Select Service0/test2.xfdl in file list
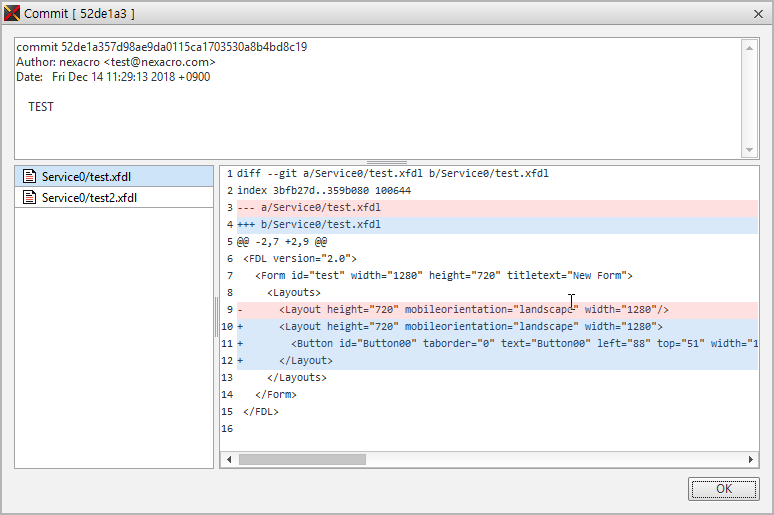Screen dimensions: 774x515 tap(89, 198)
